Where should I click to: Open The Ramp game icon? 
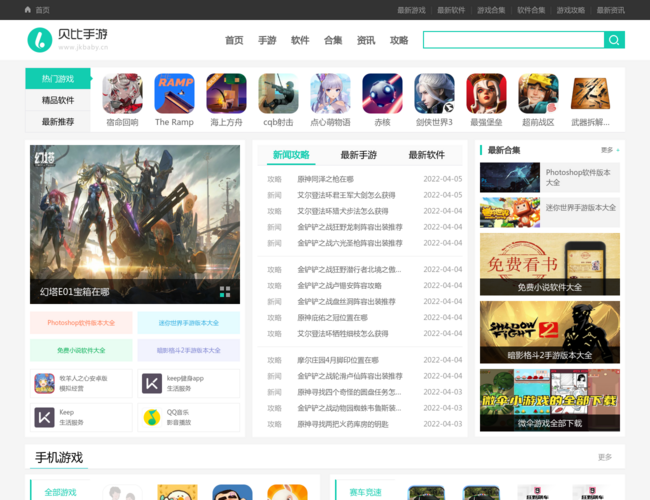point(174,93)
